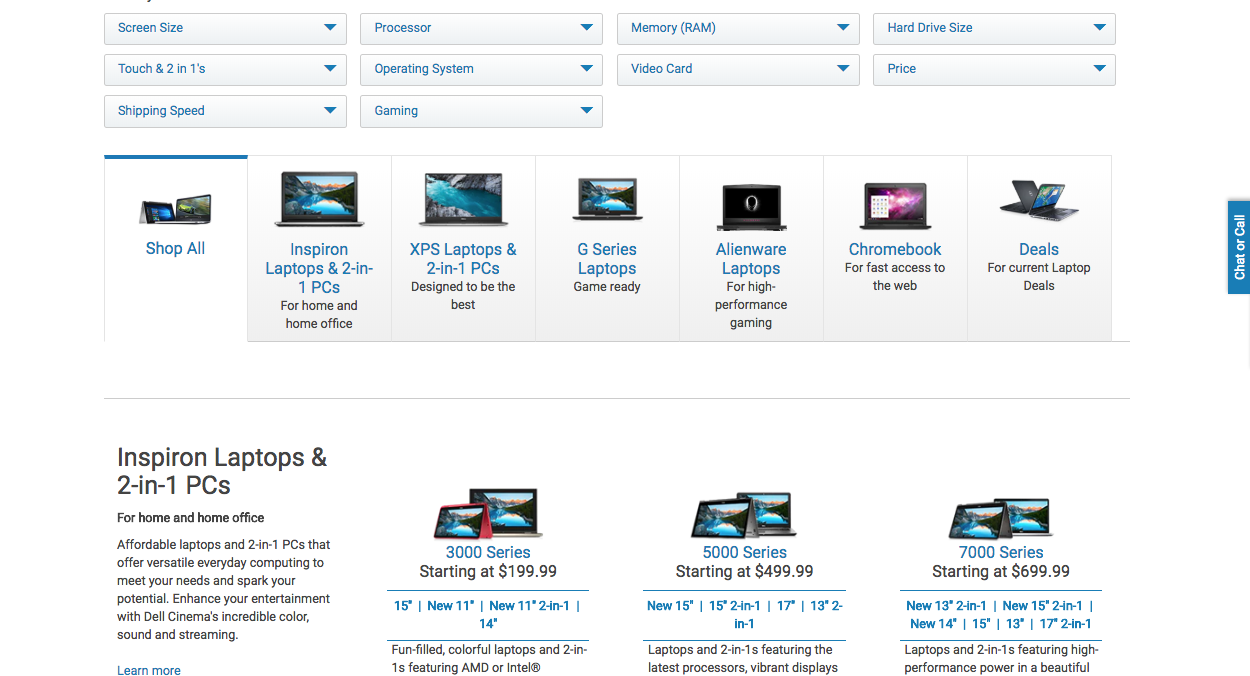The image size is (1250, 676).
Task: Click the Chromebook laptop image
Action: point(895,207)
